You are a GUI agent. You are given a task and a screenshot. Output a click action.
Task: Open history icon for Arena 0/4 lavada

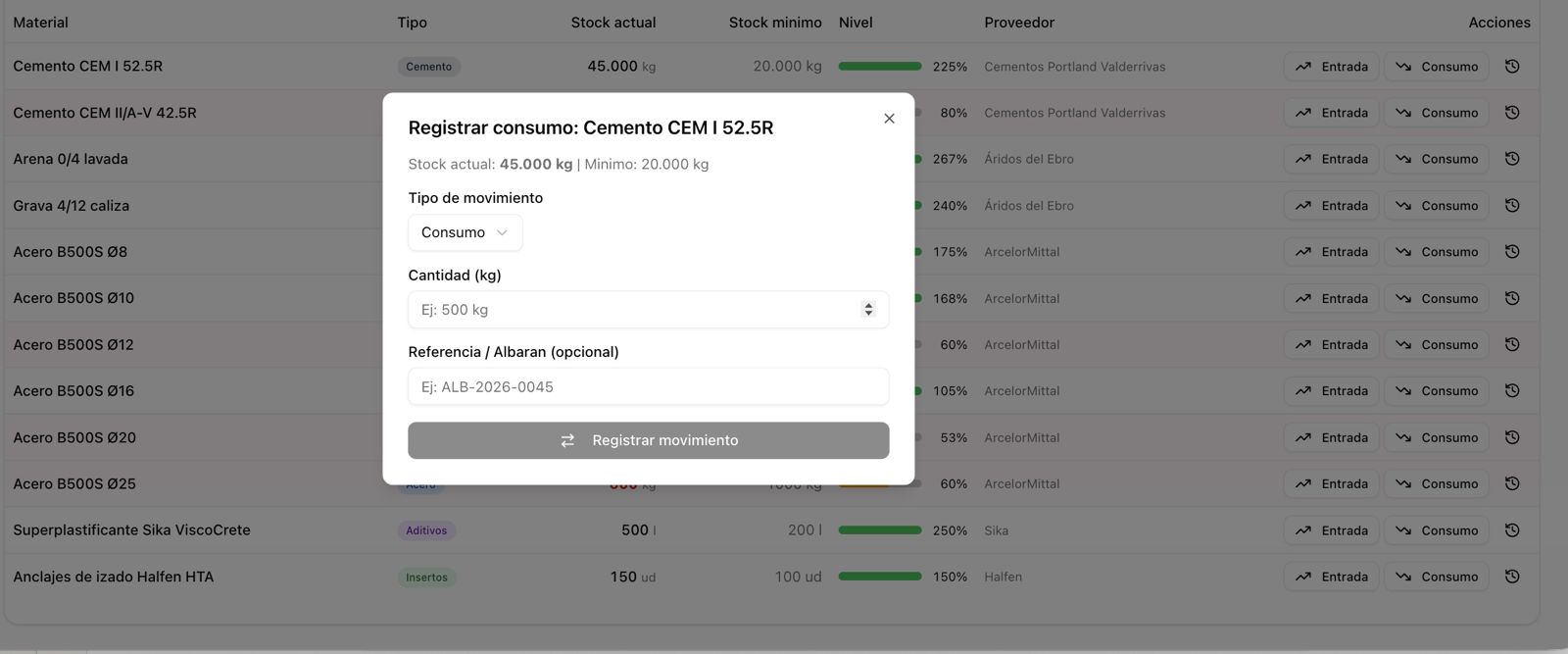[x=1512, y=159]
